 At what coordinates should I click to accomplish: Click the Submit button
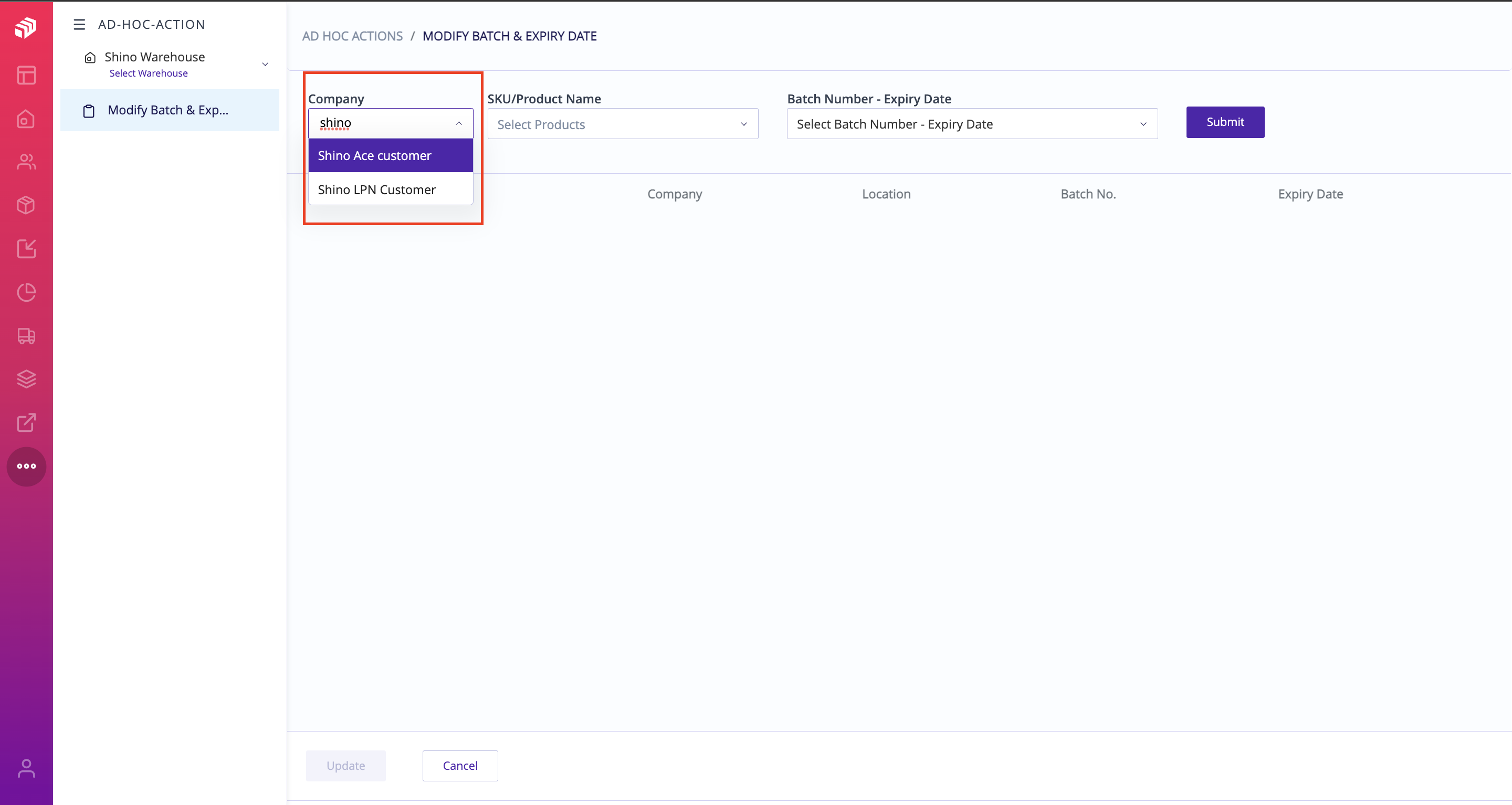[1225, 122]
